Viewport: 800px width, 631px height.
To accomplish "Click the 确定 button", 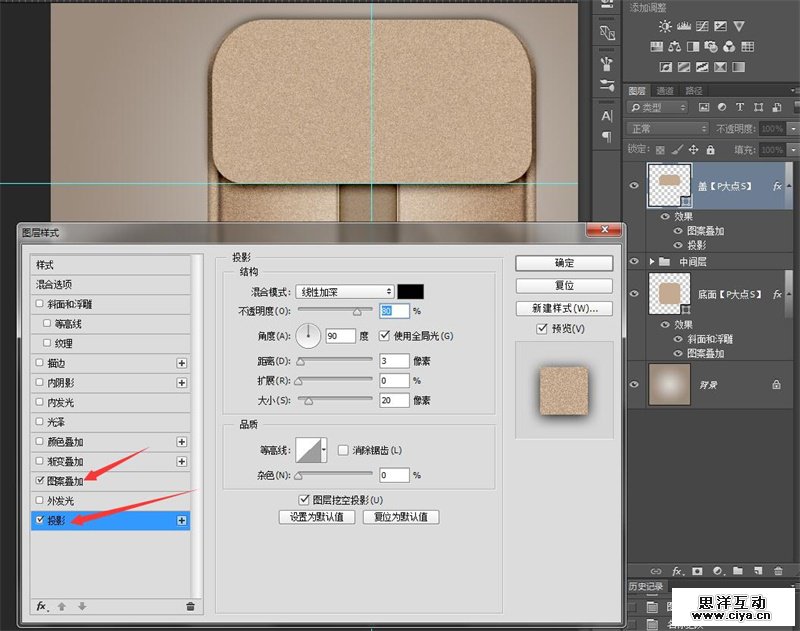I will pos(564,263).
